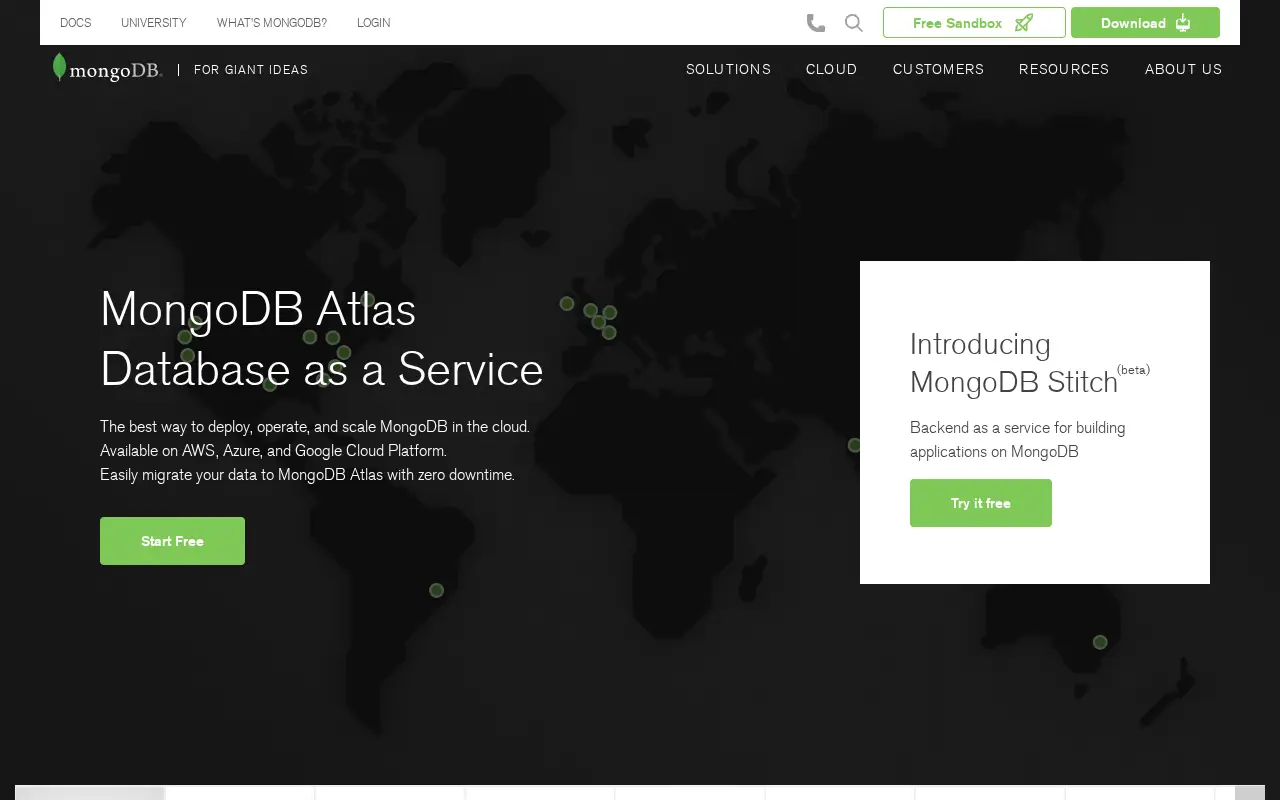Click the download arrow icon in Download button
The width and height of the screenshot is (1280, 800).
tap(1183, 23)
